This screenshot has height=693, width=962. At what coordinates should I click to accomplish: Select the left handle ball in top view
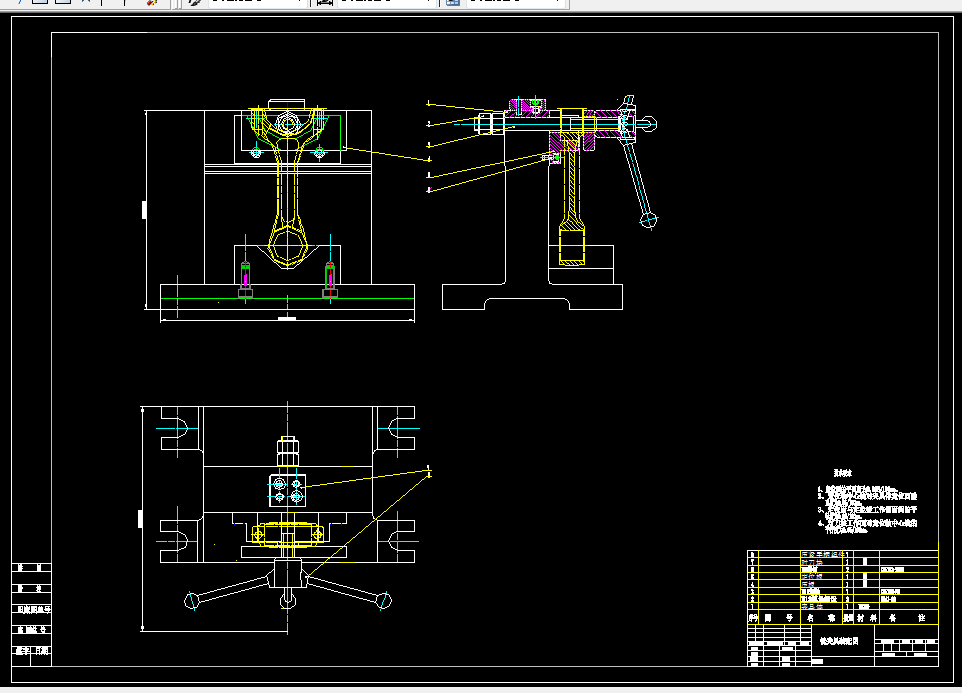192,600
